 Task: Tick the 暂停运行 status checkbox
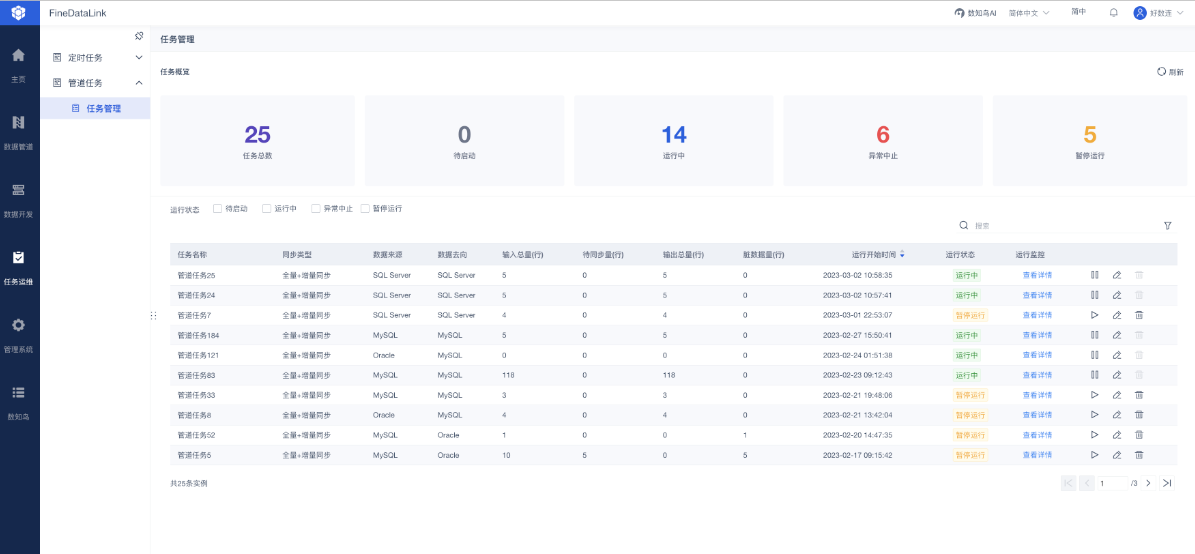coord(365,208)
